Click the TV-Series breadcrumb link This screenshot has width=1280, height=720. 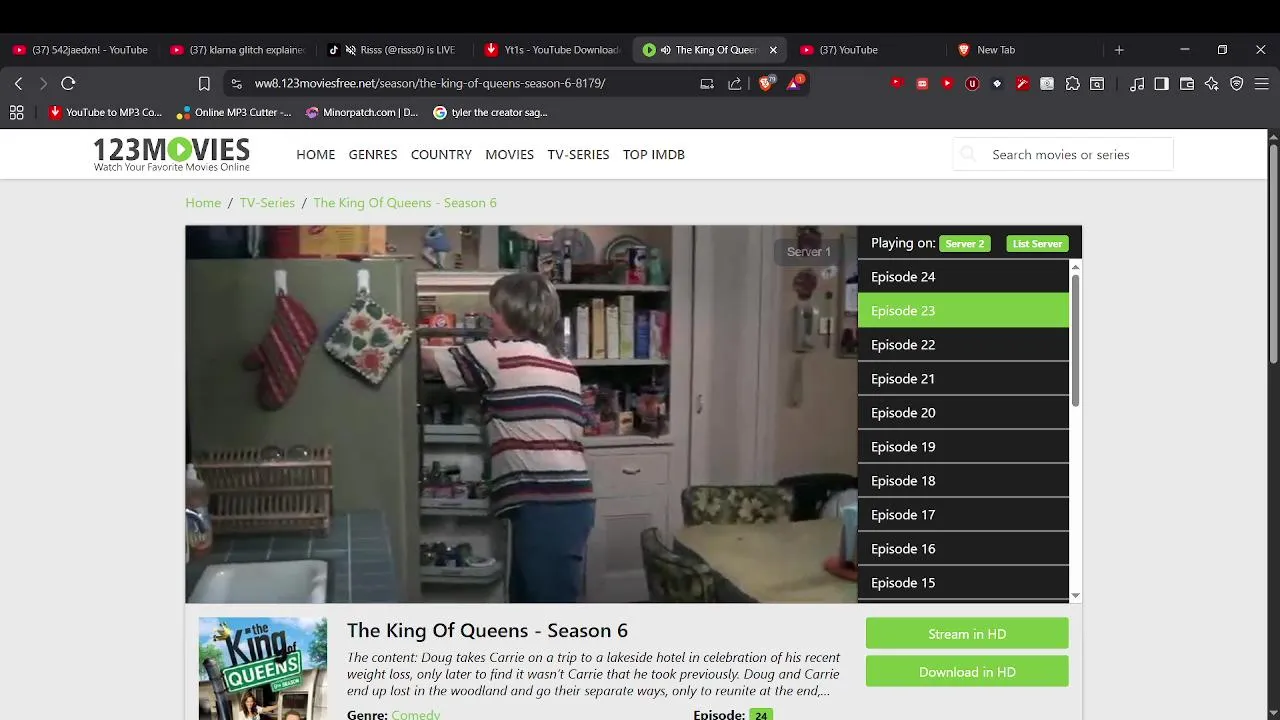tap(267, 203)
